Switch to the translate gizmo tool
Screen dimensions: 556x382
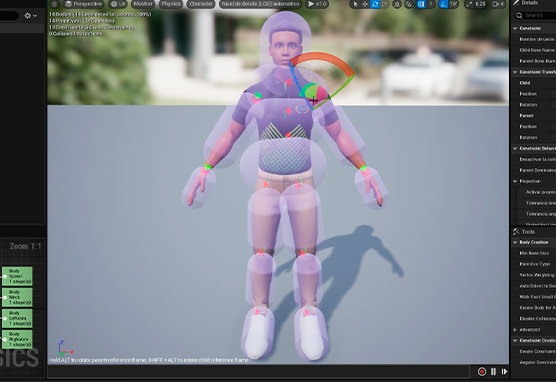coord(365,4)
